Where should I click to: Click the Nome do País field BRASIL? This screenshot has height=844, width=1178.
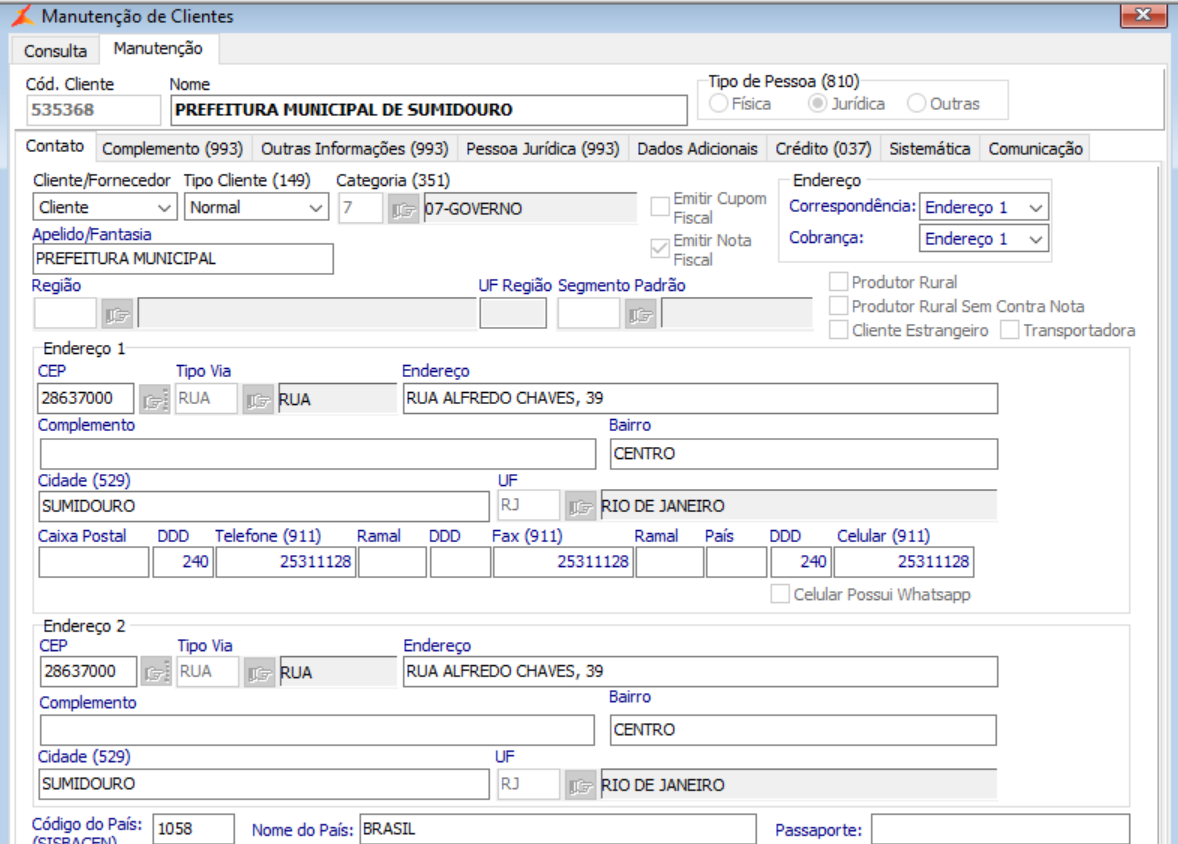click(x=558, y=829)
